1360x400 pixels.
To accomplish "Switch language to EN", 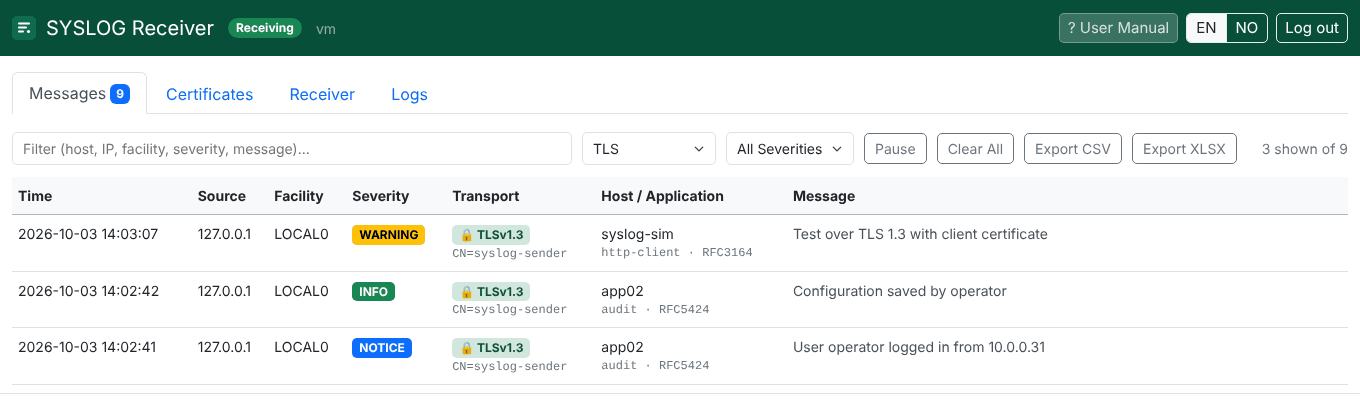I will 1207,28.
